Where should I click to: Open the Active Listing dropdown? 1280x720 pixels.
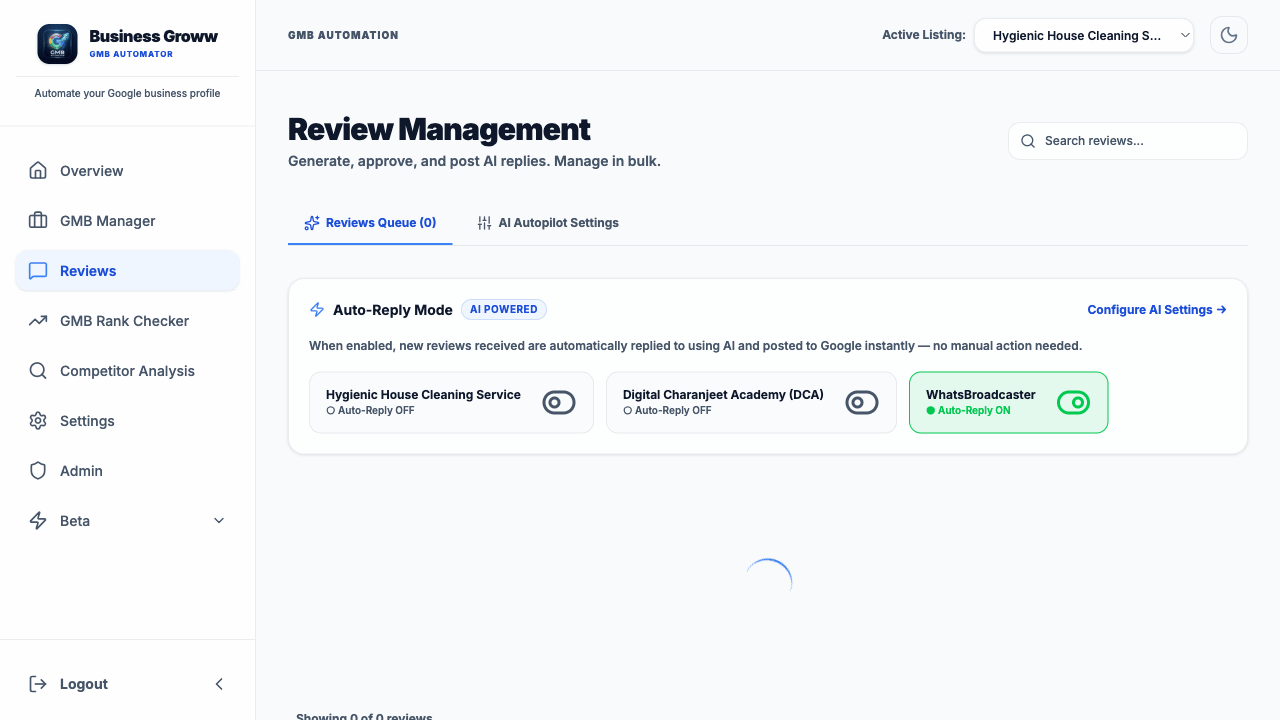[x=1084, y=35]
